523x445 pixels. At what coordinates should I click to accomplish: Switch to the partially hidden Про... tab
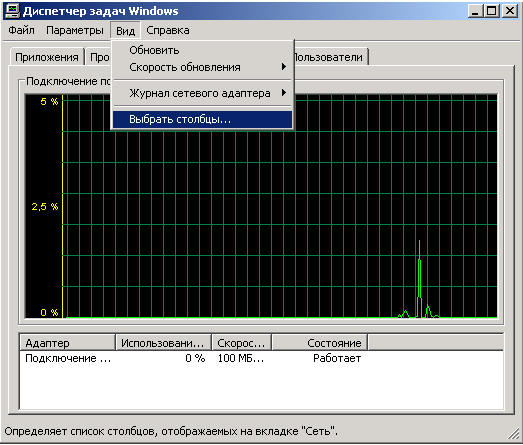click(99, 57)
